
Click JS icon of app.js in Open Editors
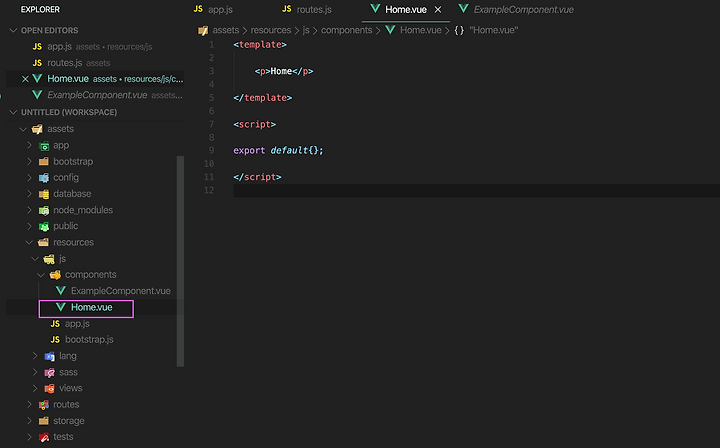click(37, 47)
